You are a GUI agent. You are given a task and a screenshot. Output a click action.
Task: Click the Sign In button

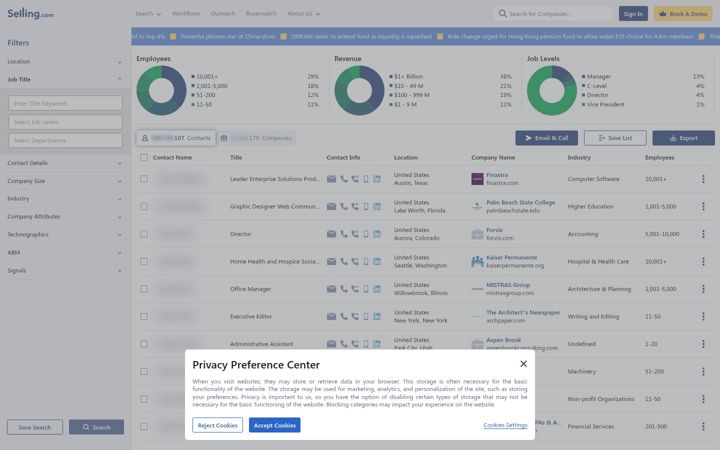pyautogui.click(x=633, y=14)
